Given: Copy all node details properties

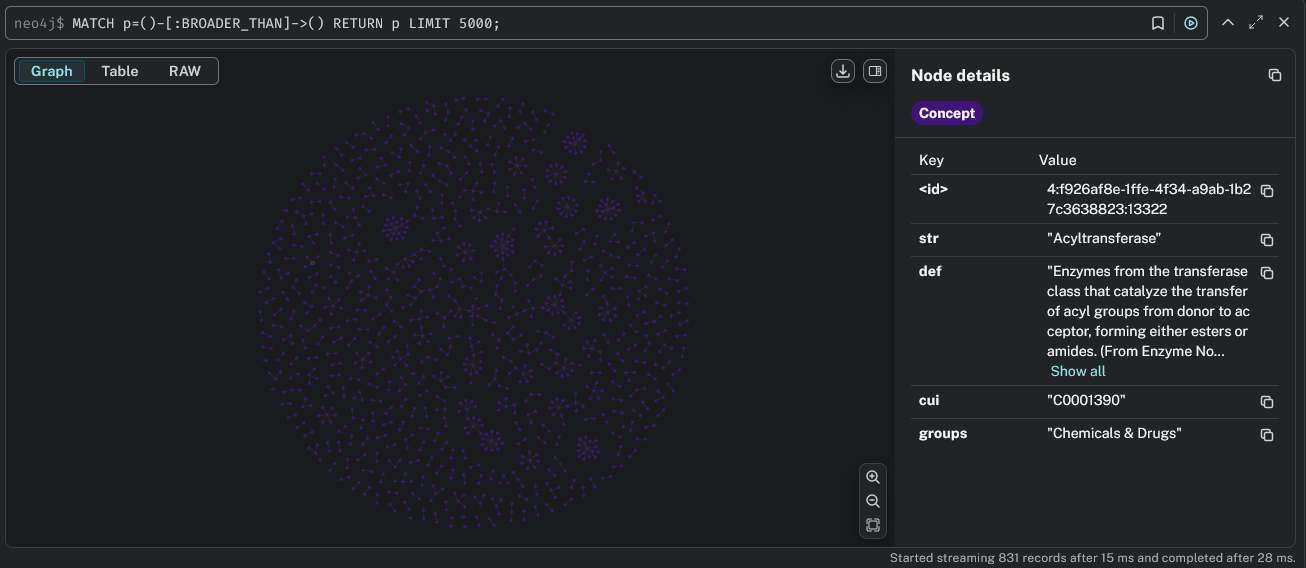Looking at the screenshot, I should coord(1274,75).
